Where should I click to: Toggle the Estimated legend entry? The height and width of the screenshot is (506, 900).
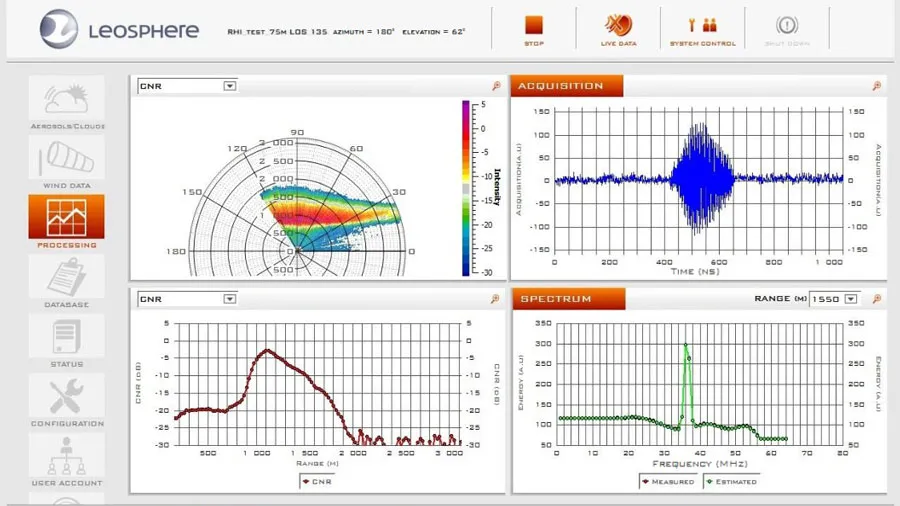[x=731, y=482]
